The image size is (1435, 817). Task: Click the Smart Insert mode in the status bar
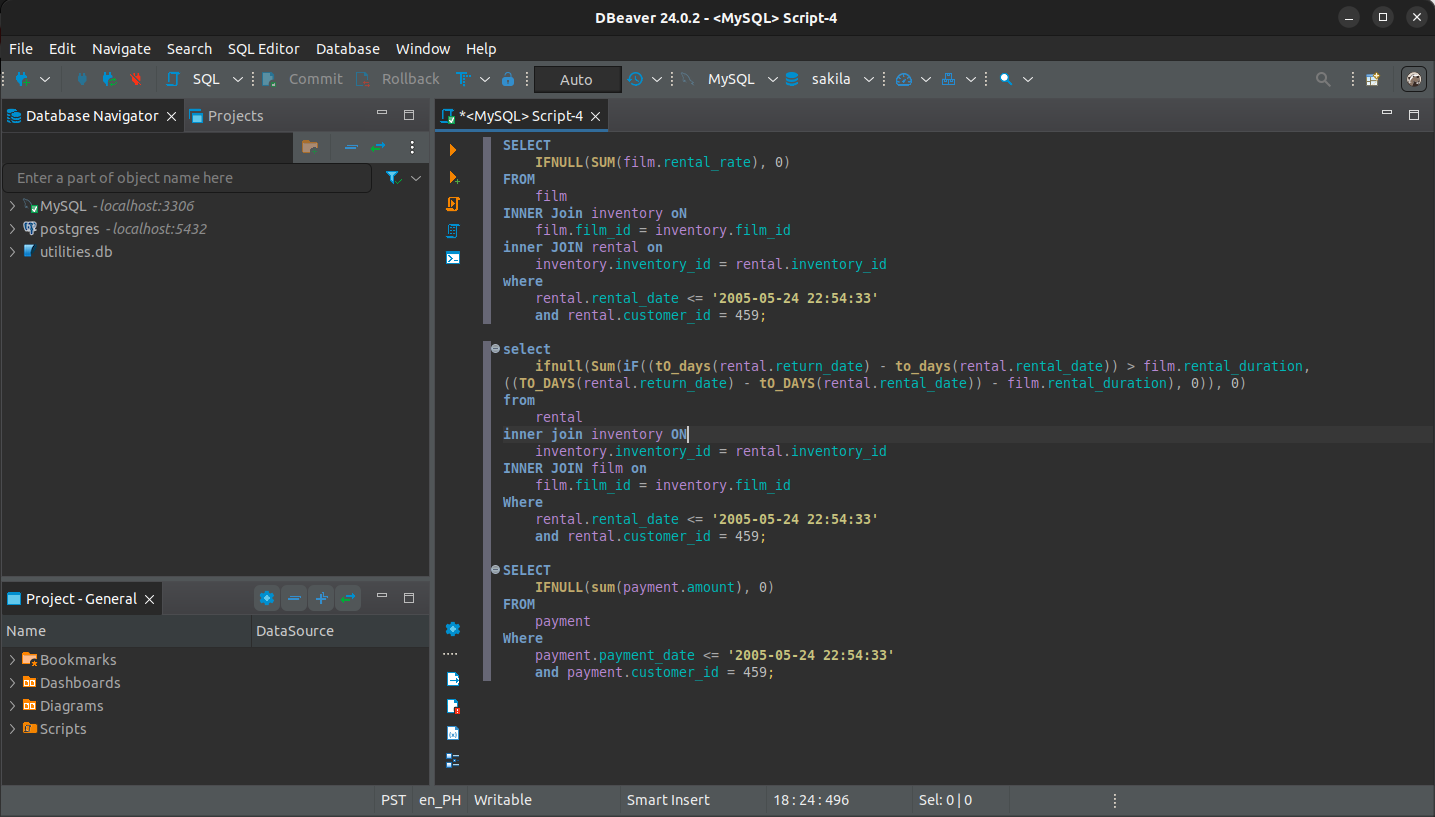coord(668,799)
